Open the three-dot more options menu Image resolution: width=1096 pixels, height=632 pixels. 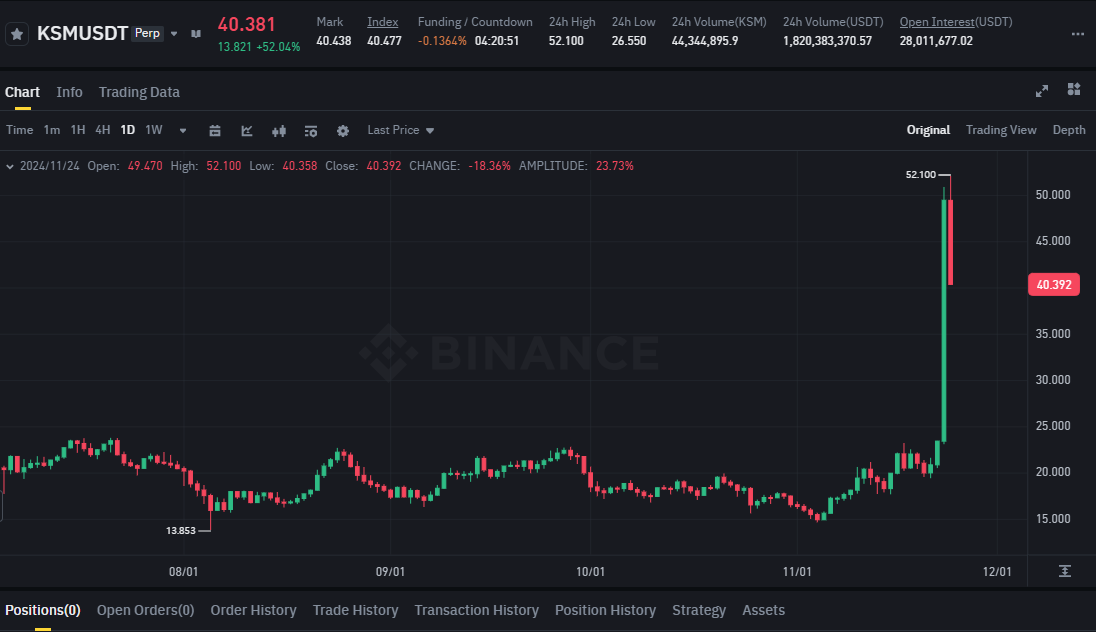(x=1077, y=34)
